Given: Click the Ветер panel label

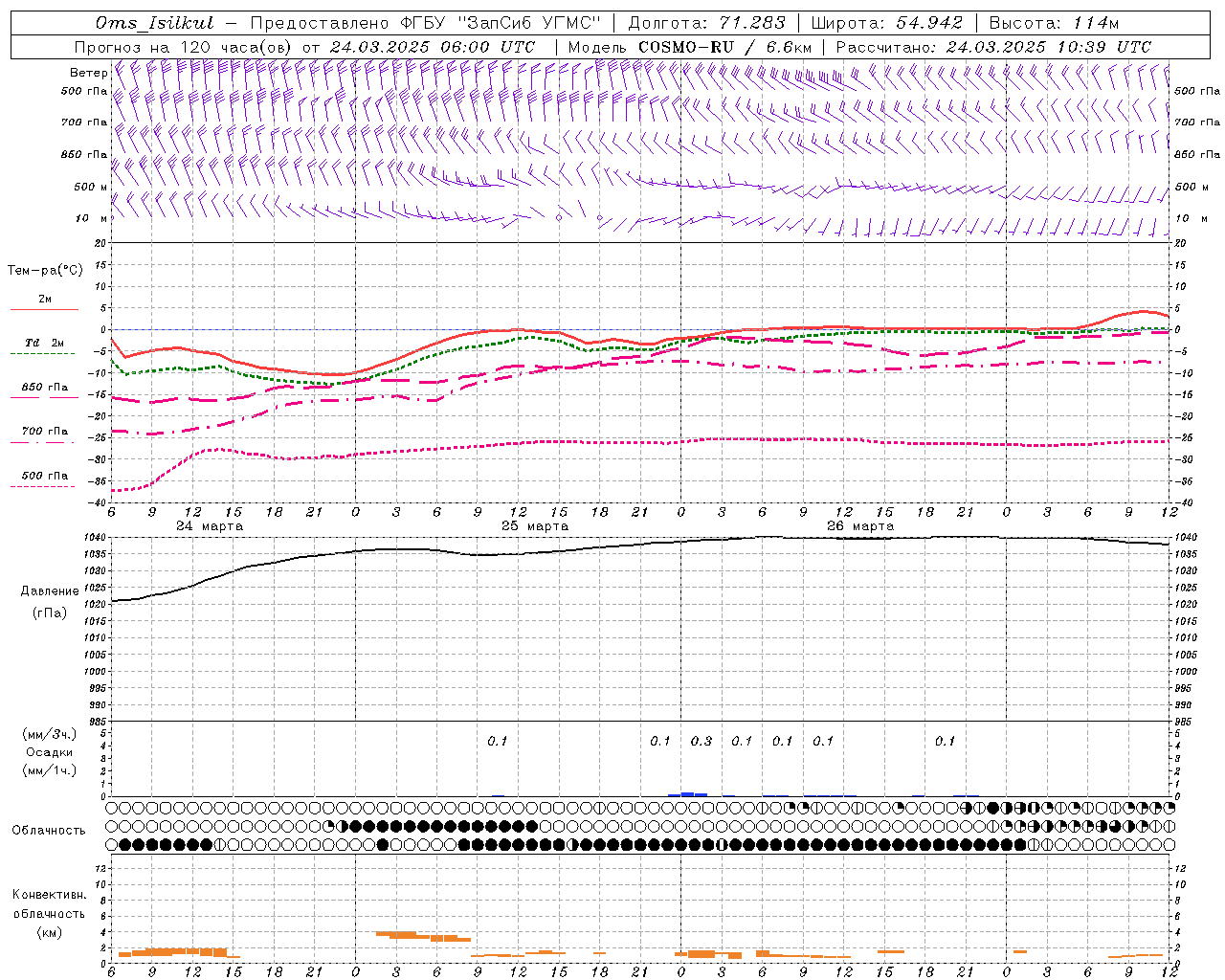Looking at the screenshot, I should pyautogui.click(x=88, y=73).
